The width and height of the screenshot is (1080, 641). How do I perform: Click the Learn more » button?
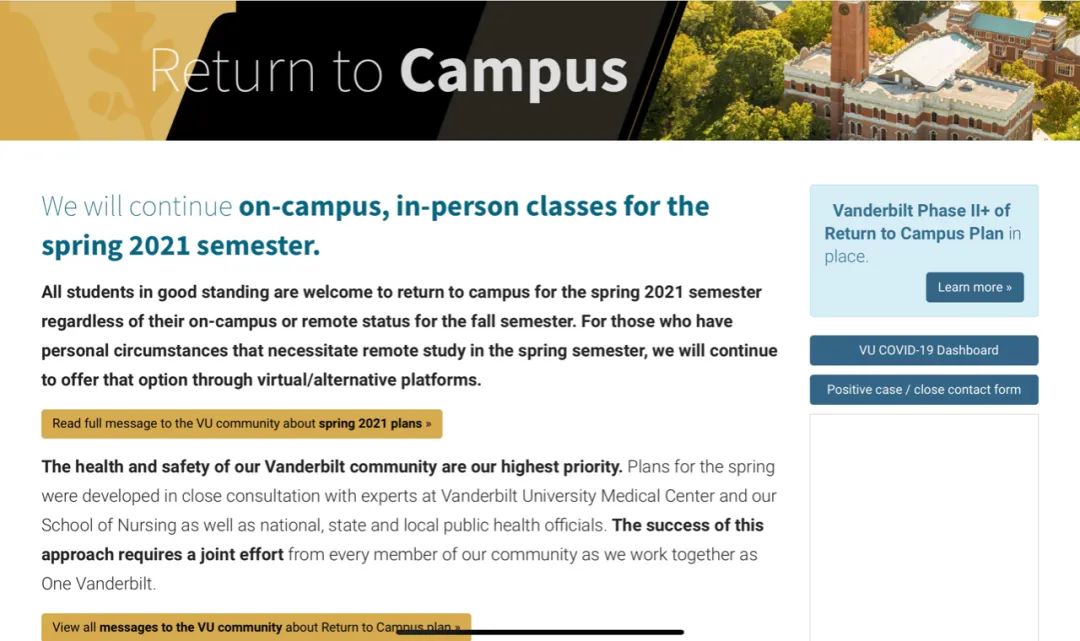point(975,287)
